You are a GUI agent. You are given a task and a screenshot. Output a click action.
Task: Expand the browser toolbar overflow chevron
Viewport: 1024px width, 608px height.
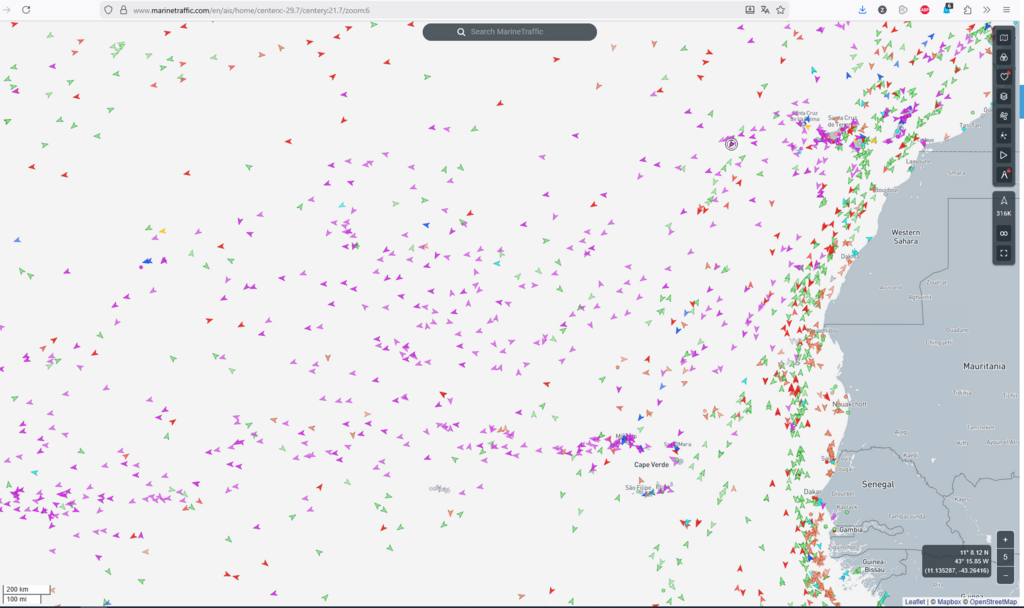pos(987,9)
